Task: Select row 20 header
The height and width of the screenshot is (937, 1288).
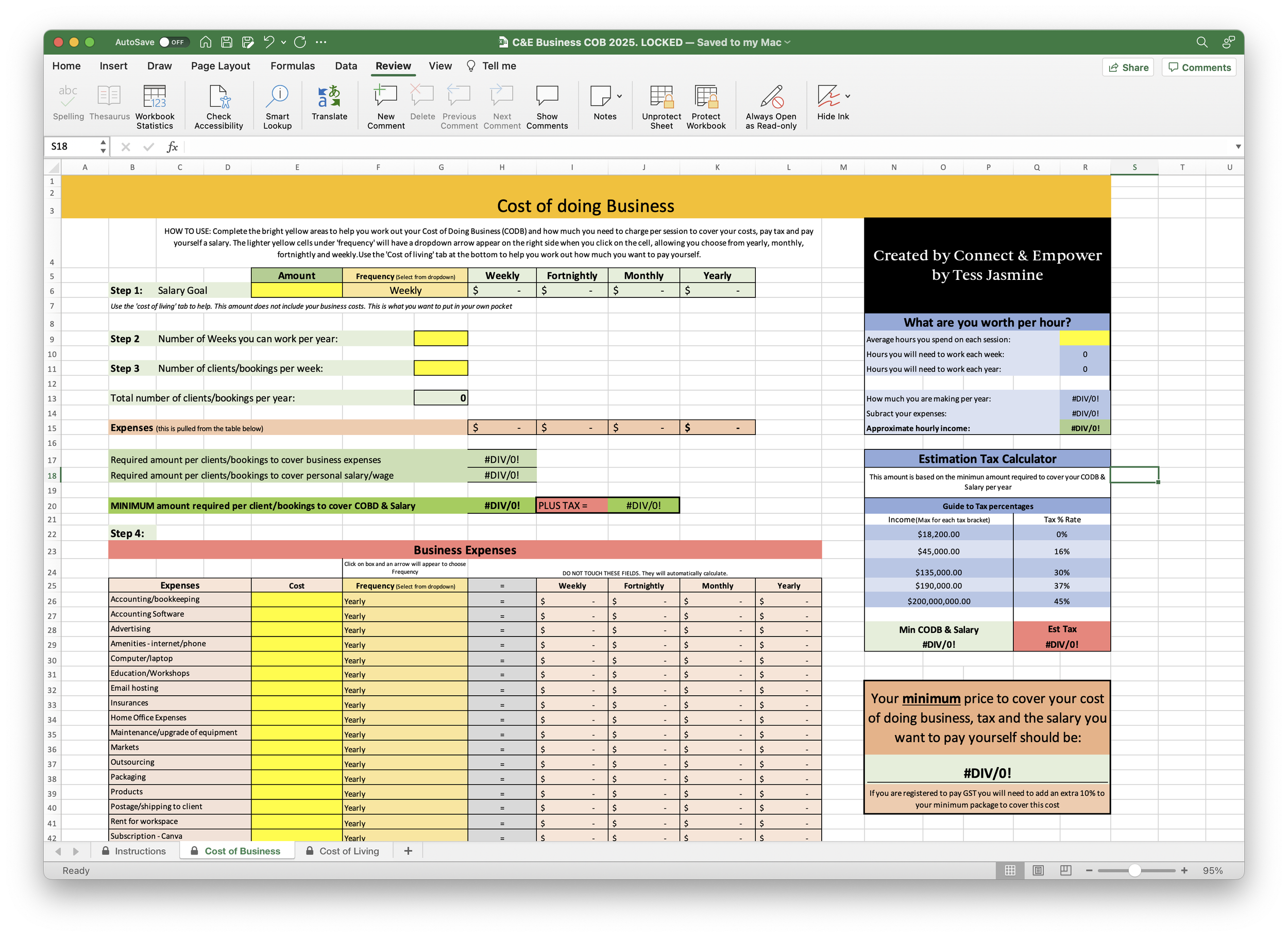Action: point(52,506)
